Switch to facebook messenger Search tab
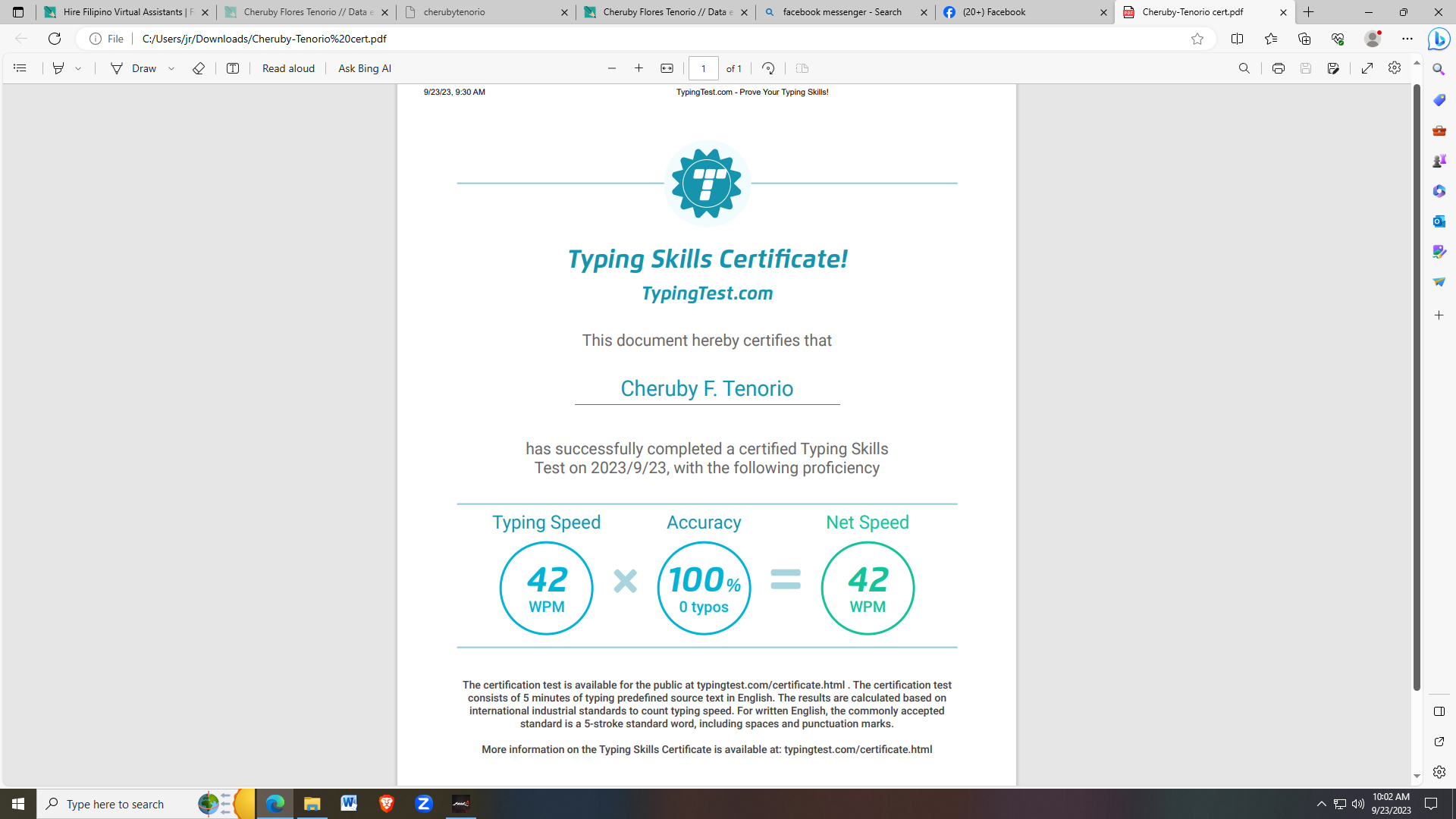The width and height of the screenshot is (1456, 819). [842, 12]
